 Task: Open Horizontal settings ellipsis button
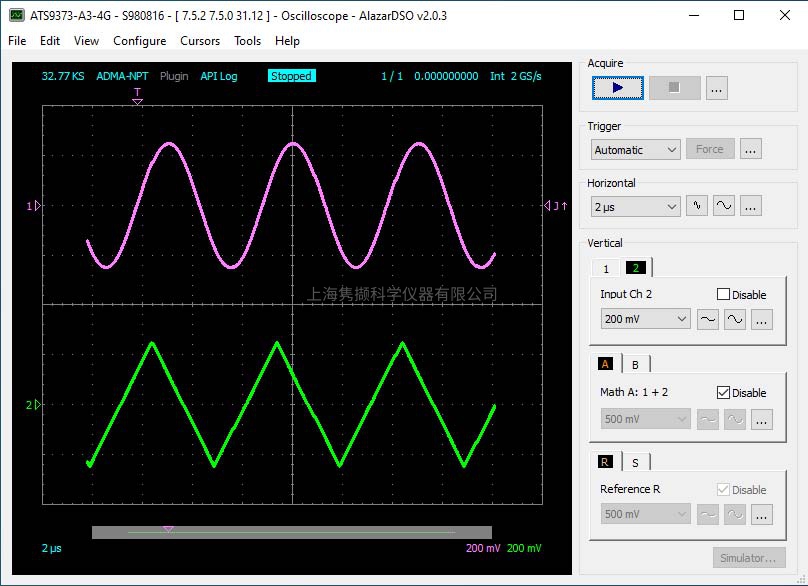(750, 206)
